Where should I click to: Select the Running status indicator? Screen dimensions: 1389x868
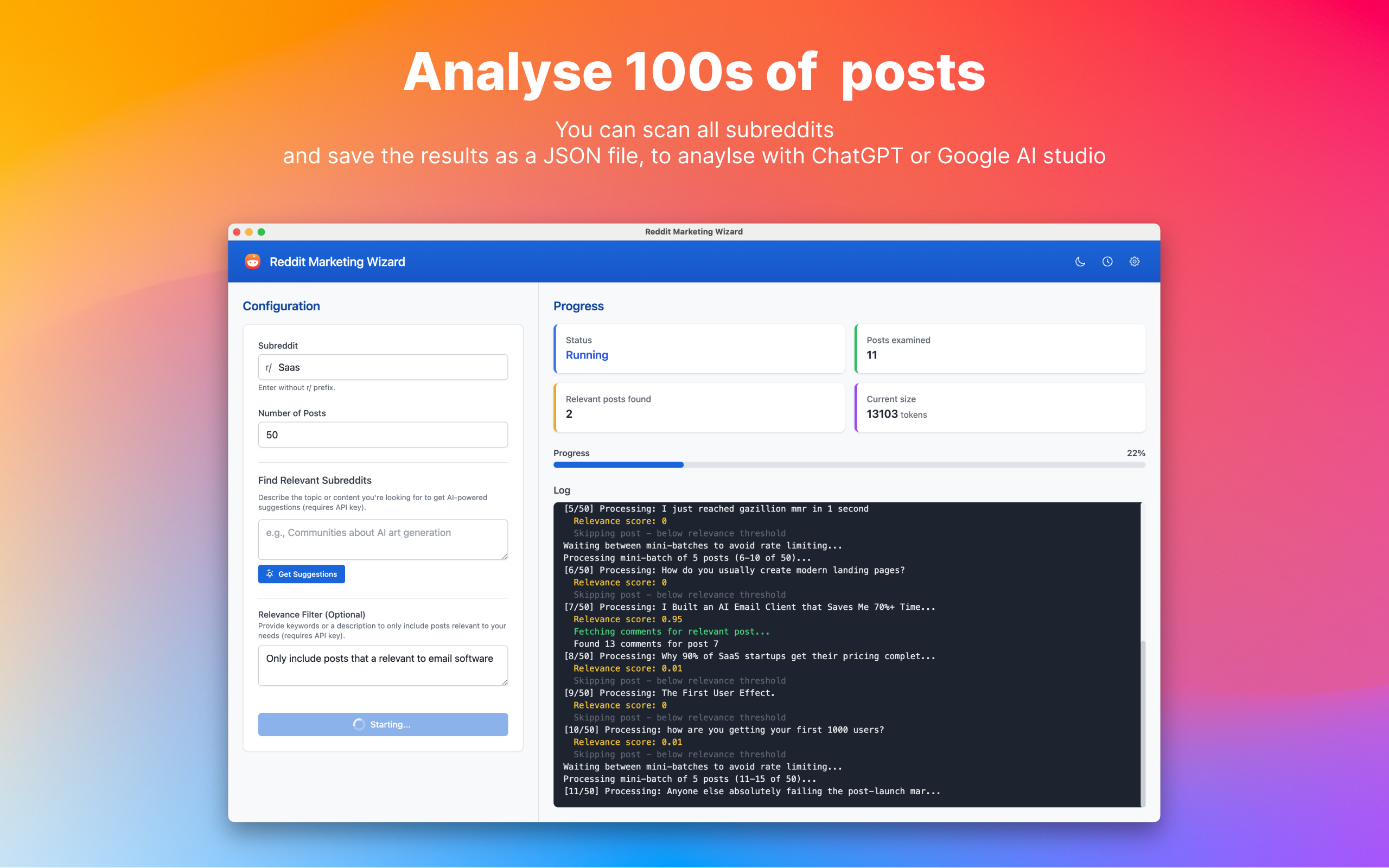(x=587, y=355)
